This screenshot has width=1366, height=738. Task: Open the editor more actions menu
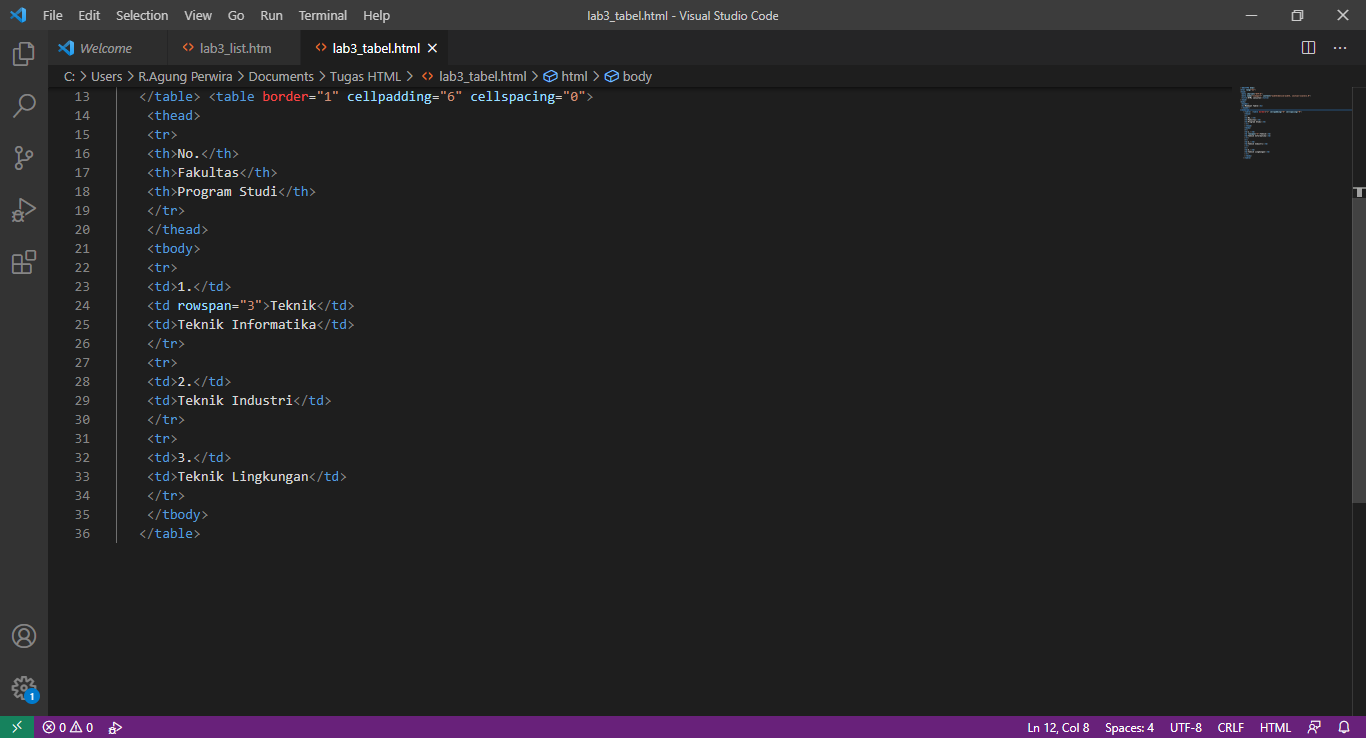[1339, 47]
